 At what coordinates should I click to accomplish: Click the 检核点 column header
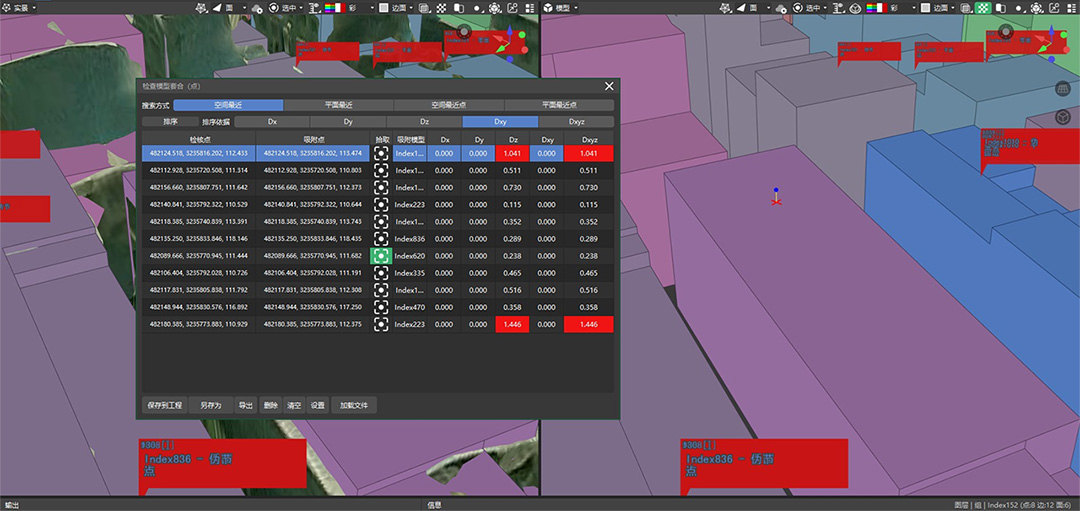tap(198, 139)
